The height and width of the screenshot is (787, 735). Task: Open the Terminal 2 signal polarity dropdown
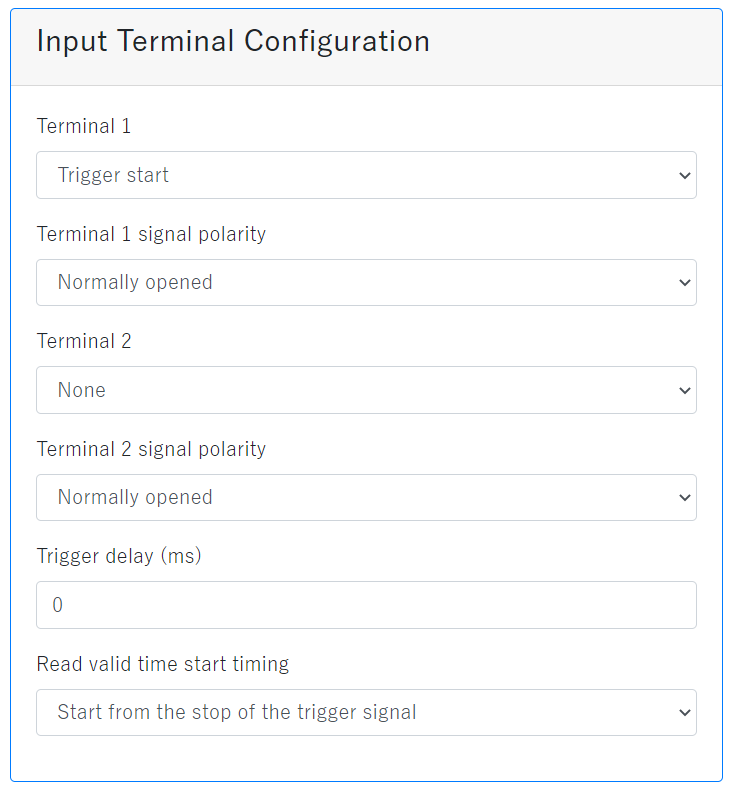[x=366, y=498]
